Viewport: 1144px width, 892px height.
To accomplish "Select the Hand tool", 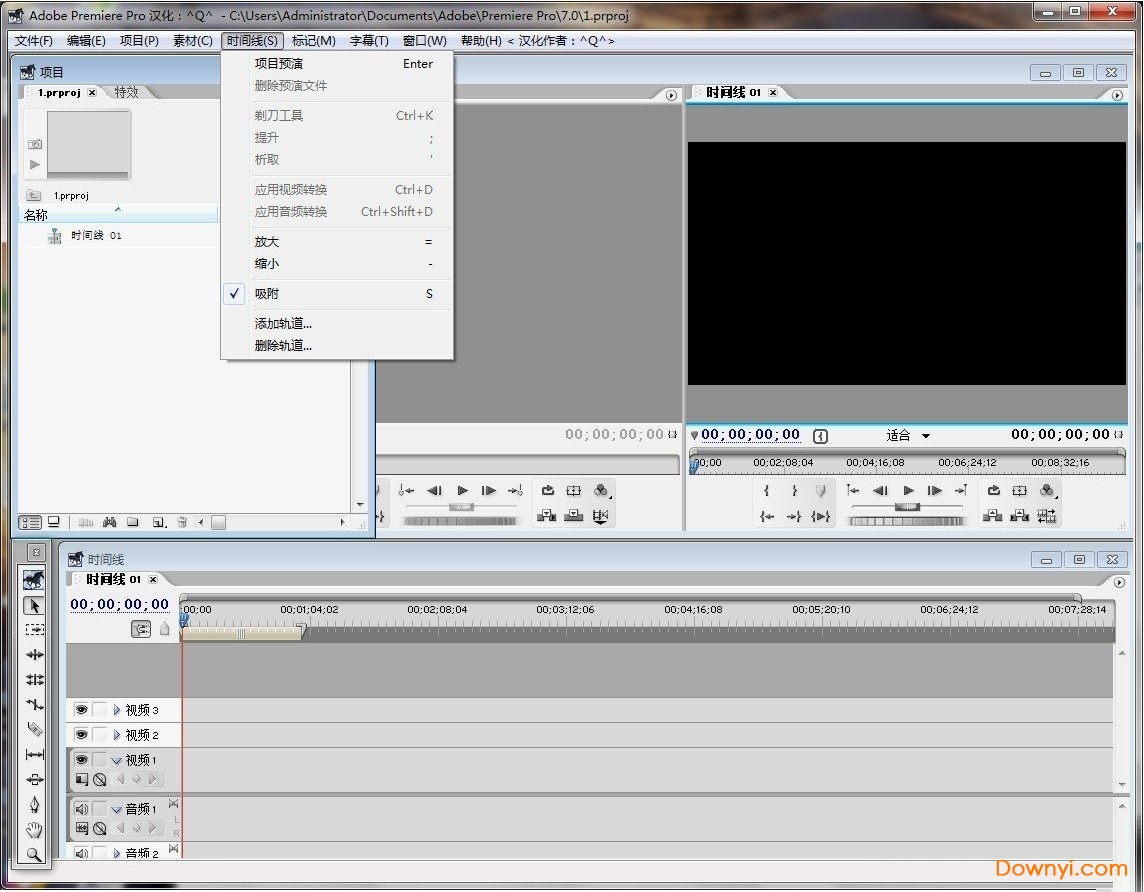I will pyautogui.click(x=34, y=829).
